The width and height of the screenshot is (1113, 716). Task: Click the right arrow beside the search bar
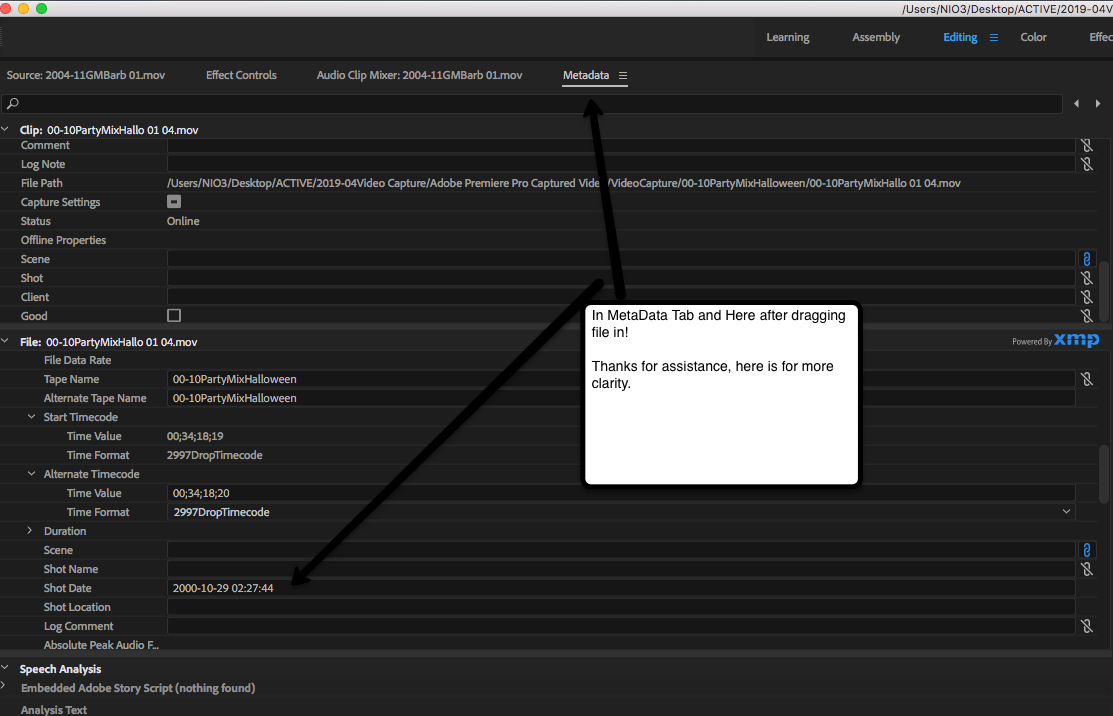coord(1097,103)
